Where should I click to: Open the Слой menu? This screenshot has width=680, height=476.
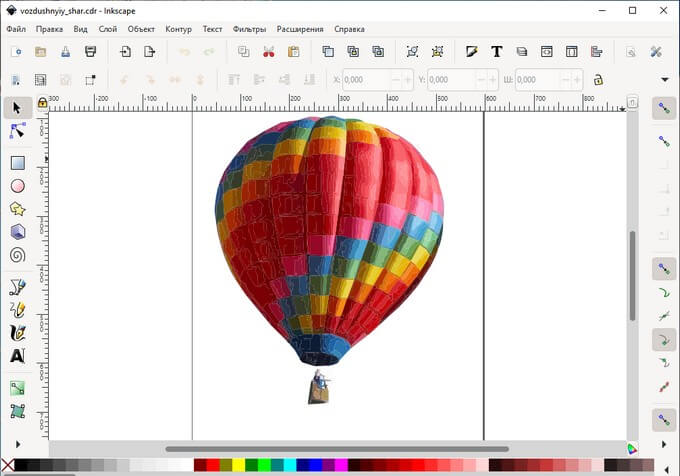108,29
